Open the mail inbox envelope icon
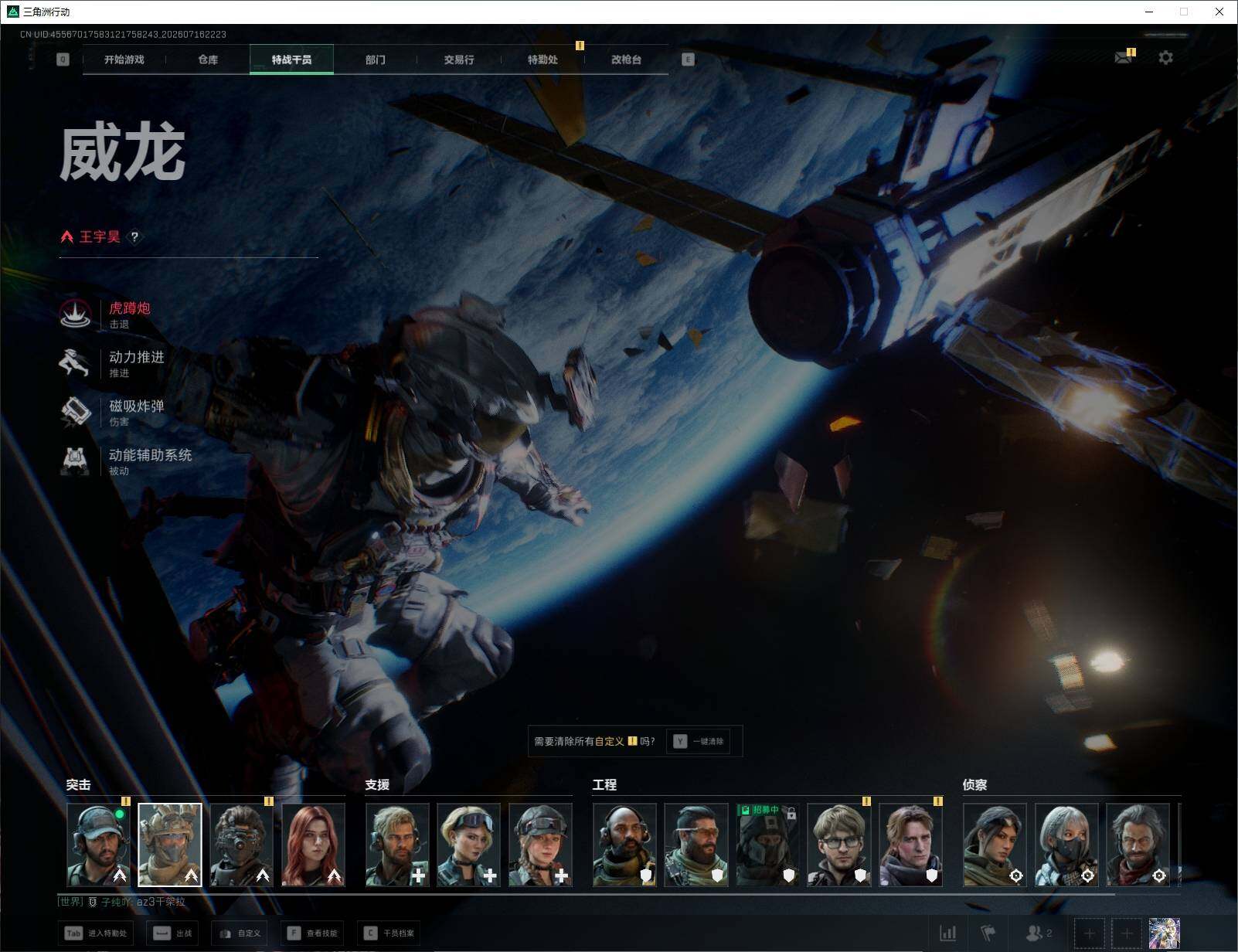Screen dimensions: 1238x952 [x=1124, y=58]
